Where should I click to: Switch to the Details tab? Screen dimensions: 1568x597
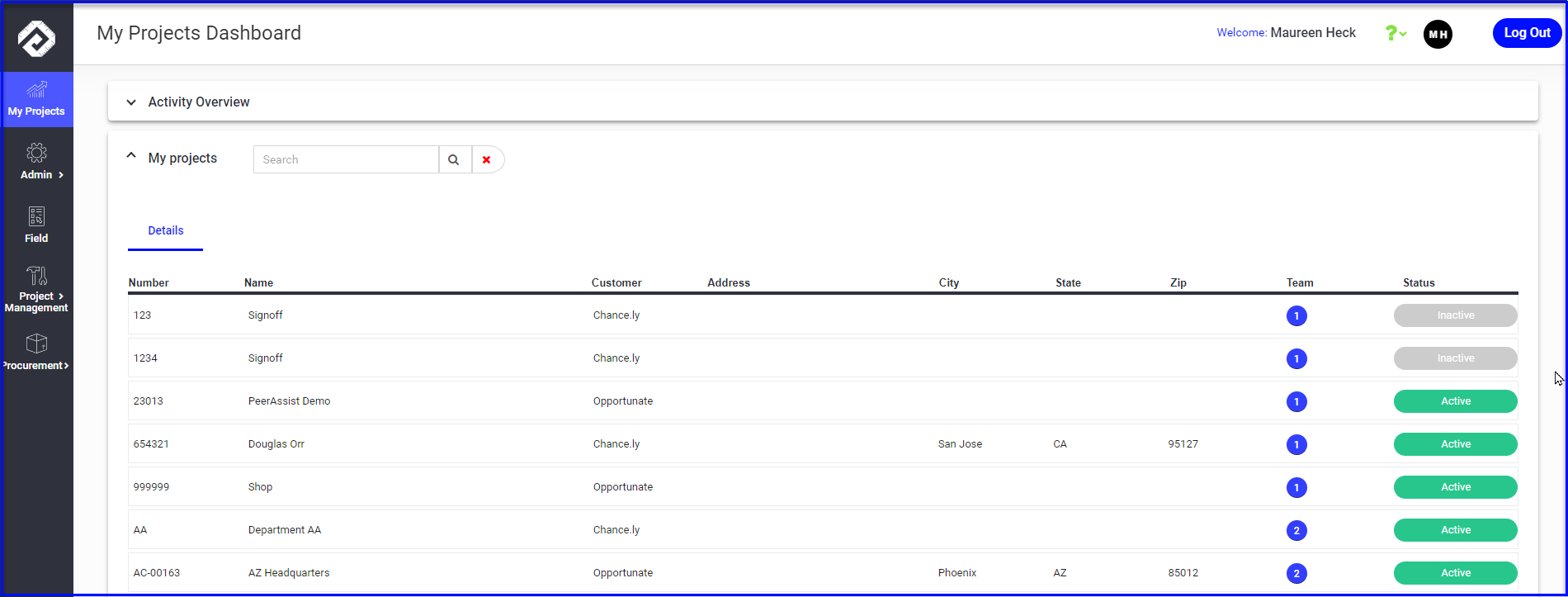[x=166, y=230]
